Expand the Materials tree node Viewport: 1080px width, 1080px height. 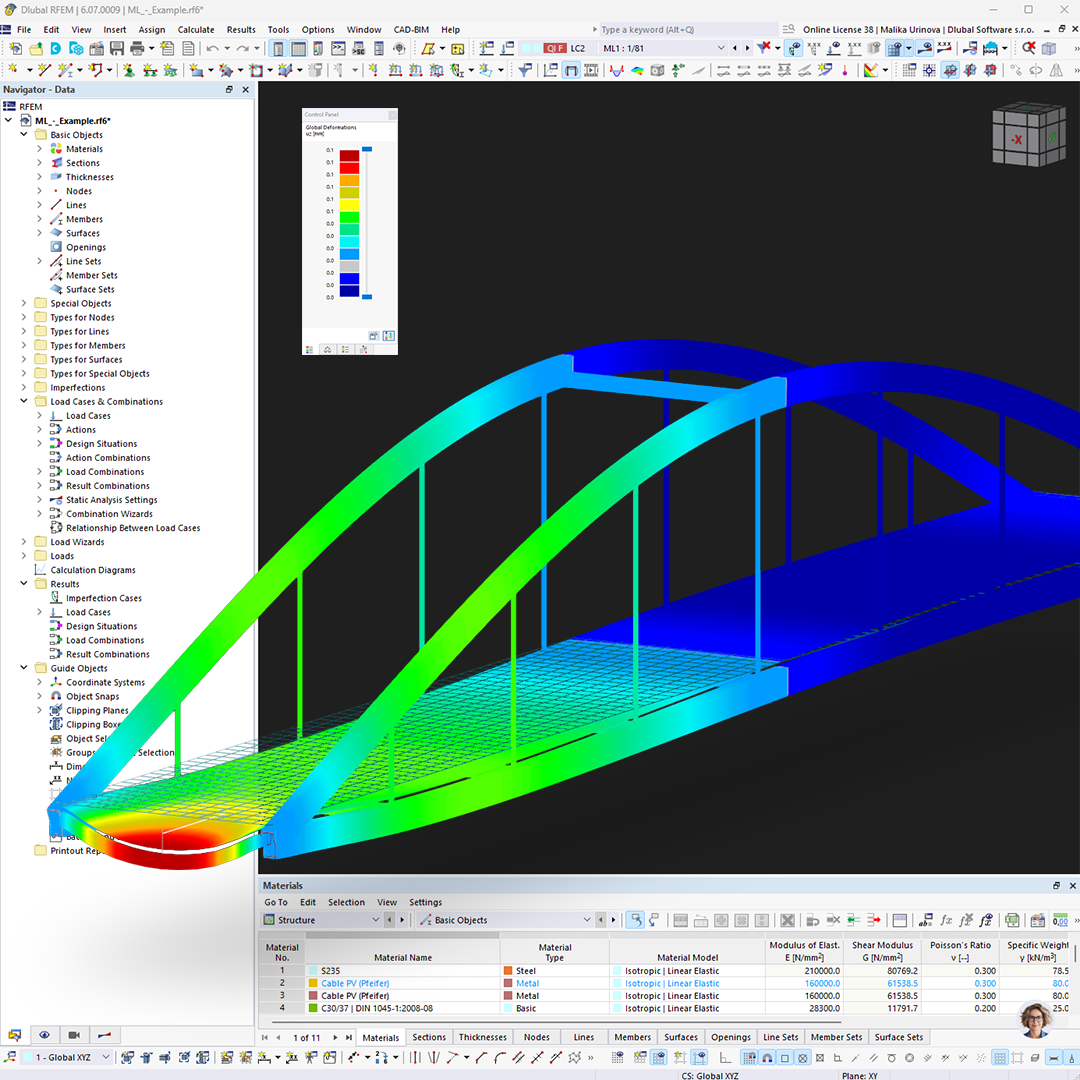[39, 149]
